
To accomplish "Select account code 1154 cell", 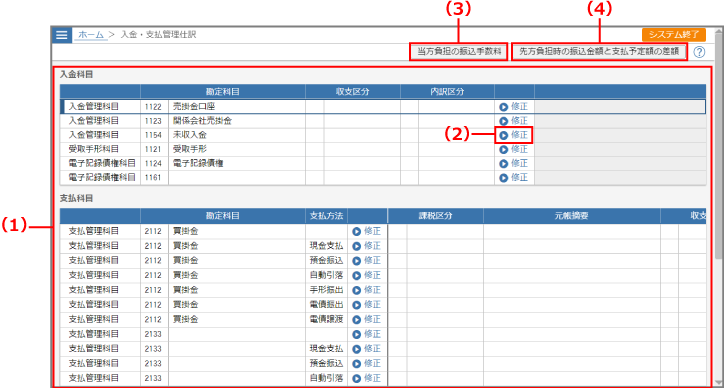I will [154, 135].
